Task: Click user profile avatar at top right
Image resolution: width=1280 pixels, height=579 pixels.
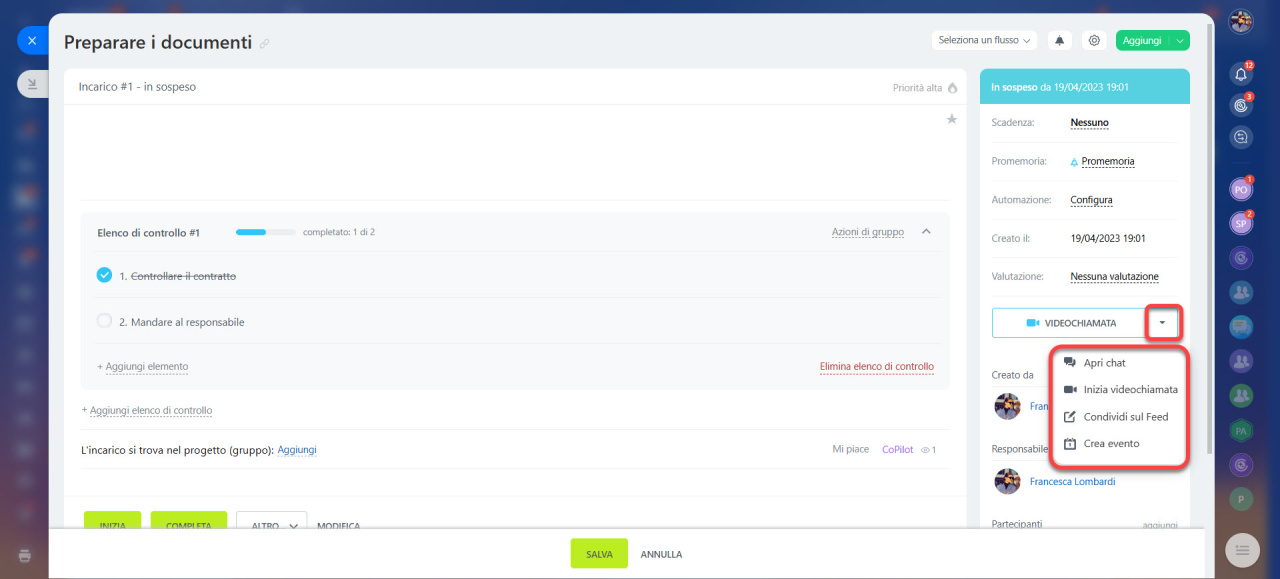Action: tap(1241, 22)
